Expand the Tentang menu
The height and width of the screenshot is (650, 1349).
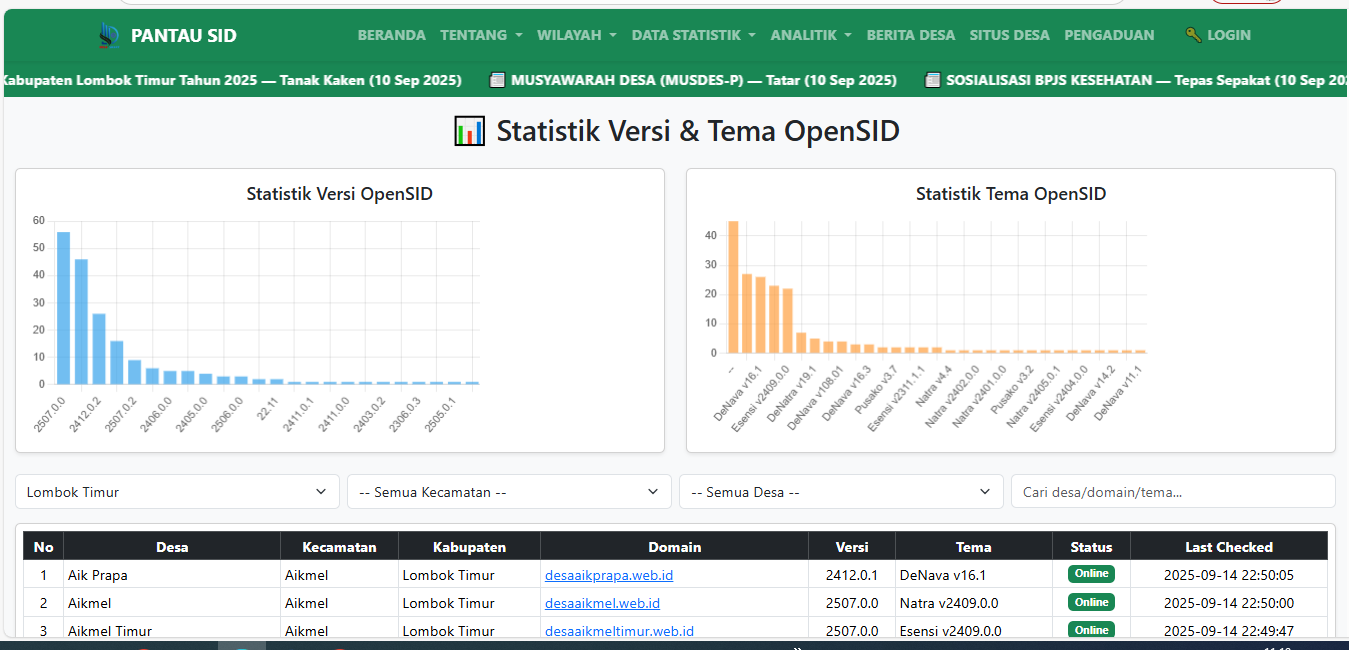(481, 35)
